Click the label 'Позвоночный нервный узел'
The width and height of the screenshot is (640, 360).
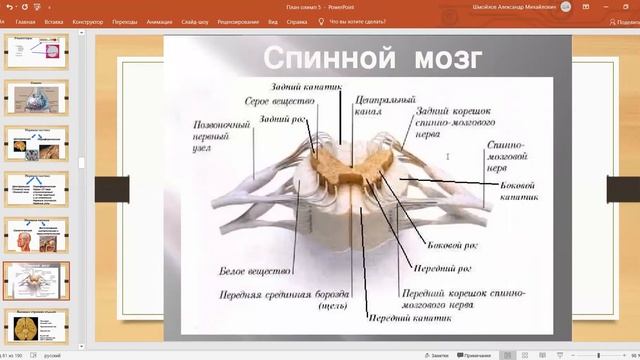[x=221, y=136]
